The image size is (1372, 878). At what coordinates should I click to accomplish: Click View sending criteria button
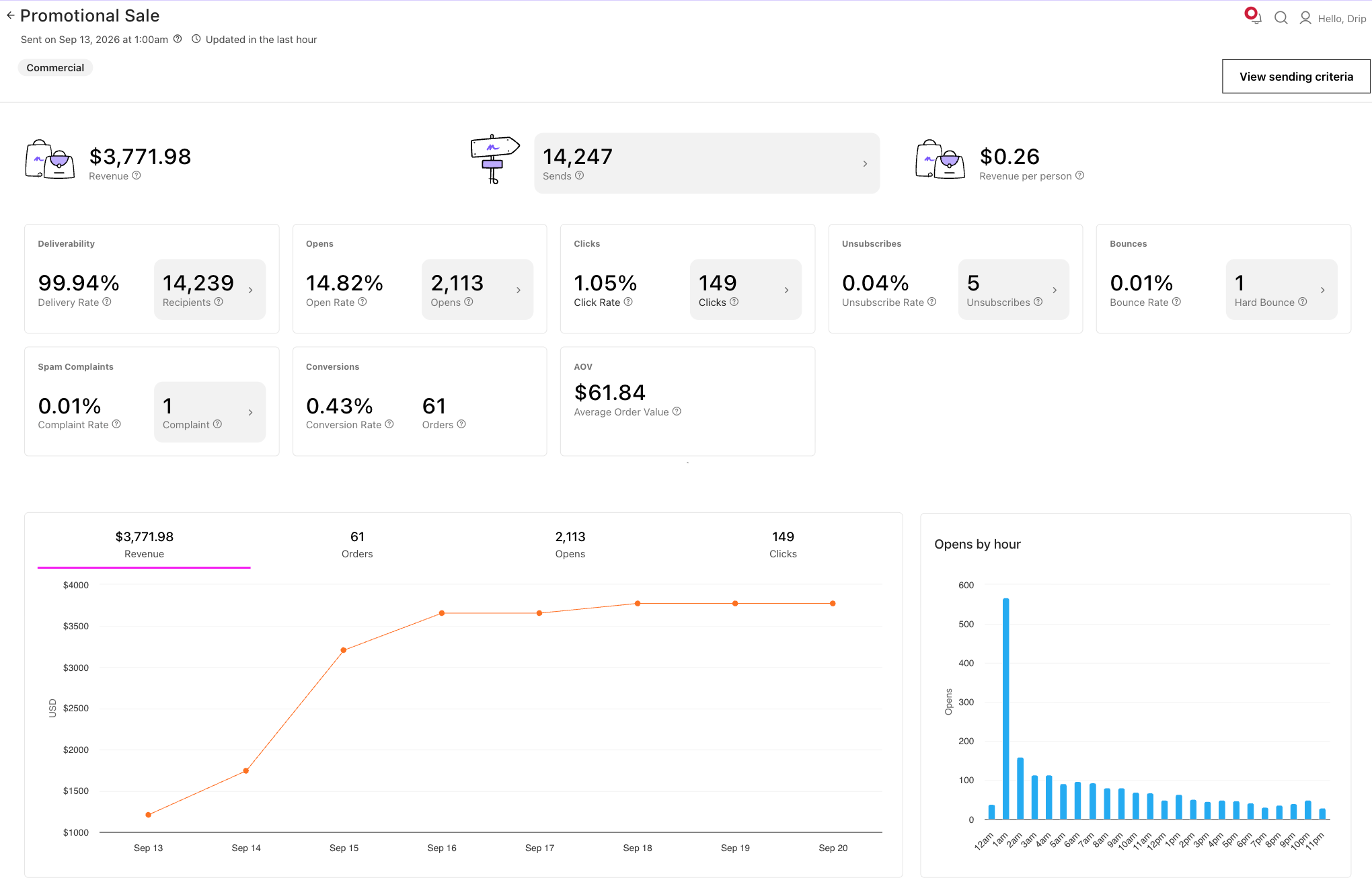[1296, 77]
